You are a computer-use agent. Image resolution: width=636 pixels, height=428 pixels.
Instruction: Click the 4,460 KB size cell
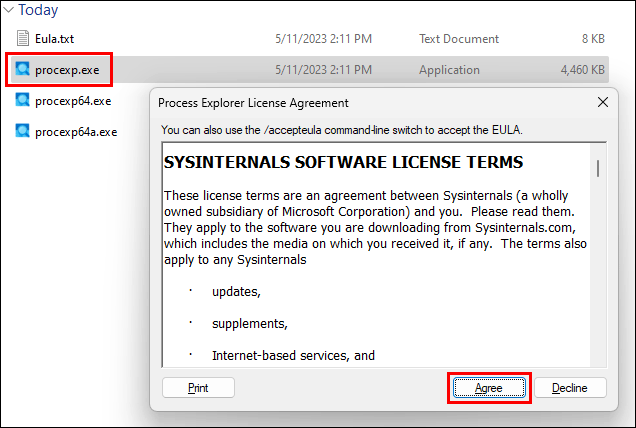[x=582, y=70]
